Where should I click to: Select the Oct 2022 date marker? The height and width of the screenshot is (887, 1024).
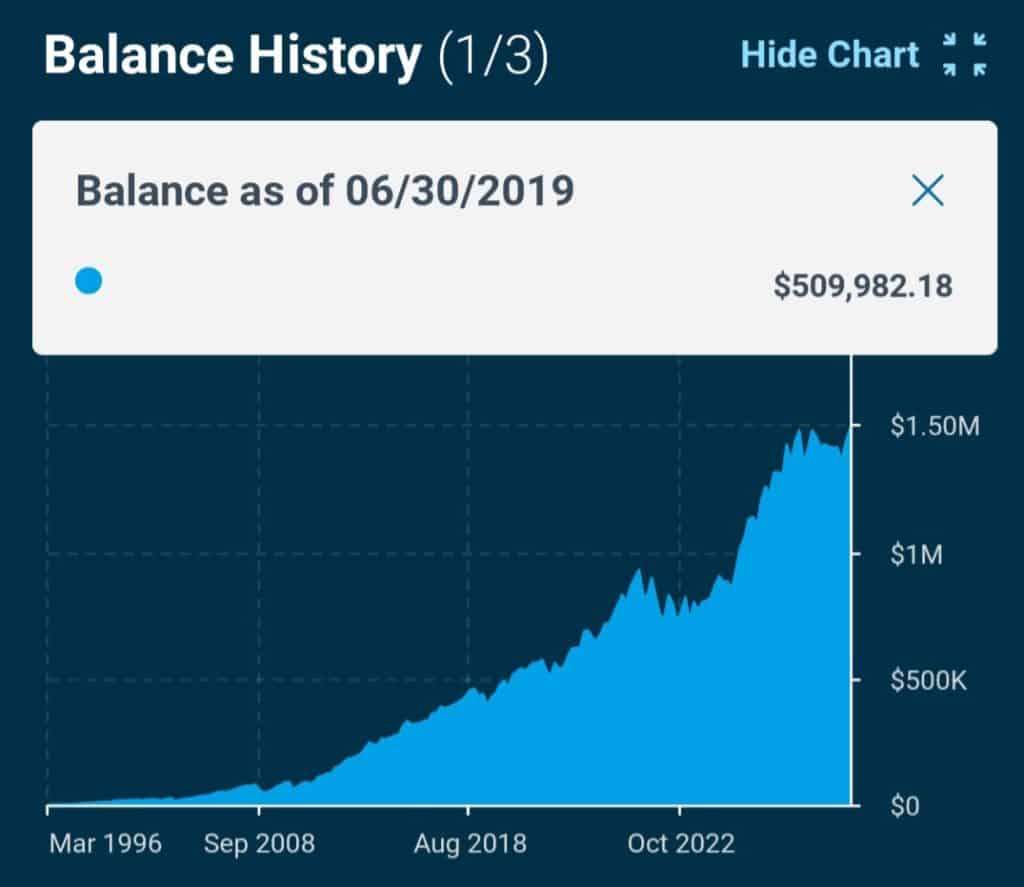tap(680, 843)
